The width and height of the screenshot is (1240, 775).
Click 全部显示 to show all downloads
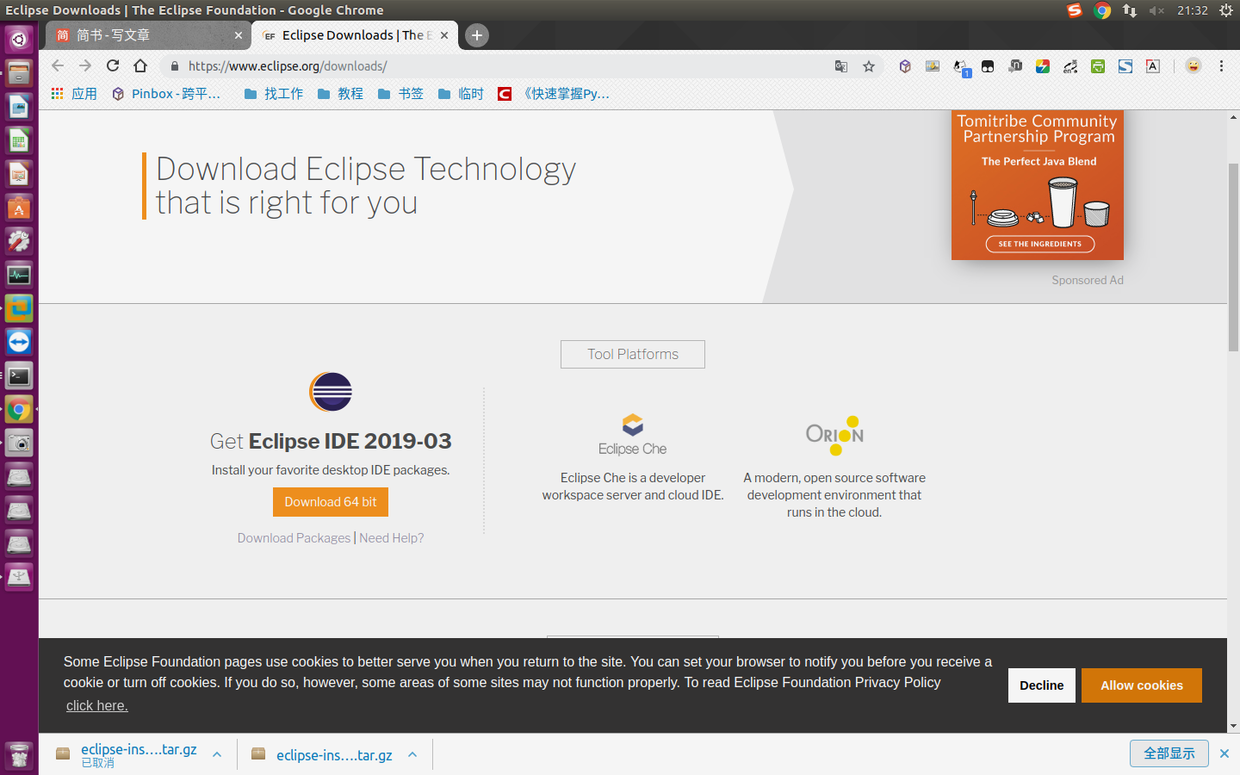[1169, 753]
